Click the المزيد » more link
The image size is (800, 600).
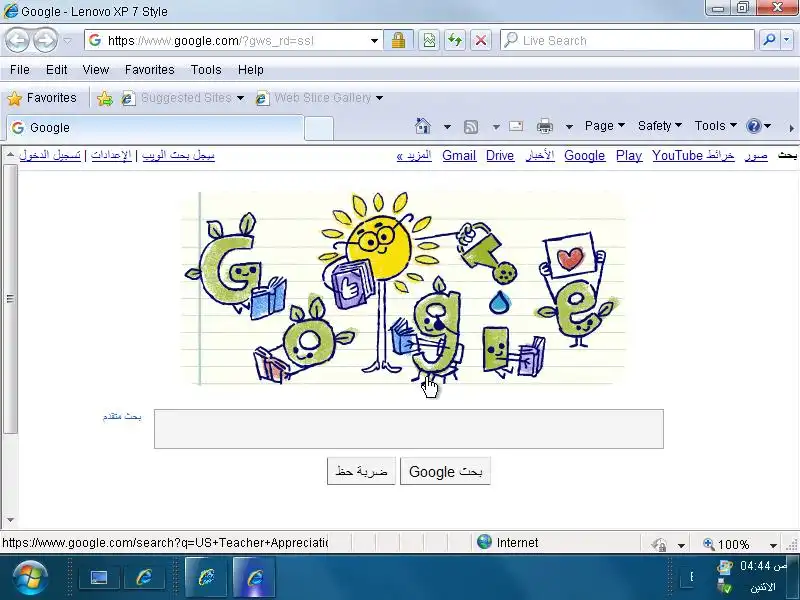[414, 156]
